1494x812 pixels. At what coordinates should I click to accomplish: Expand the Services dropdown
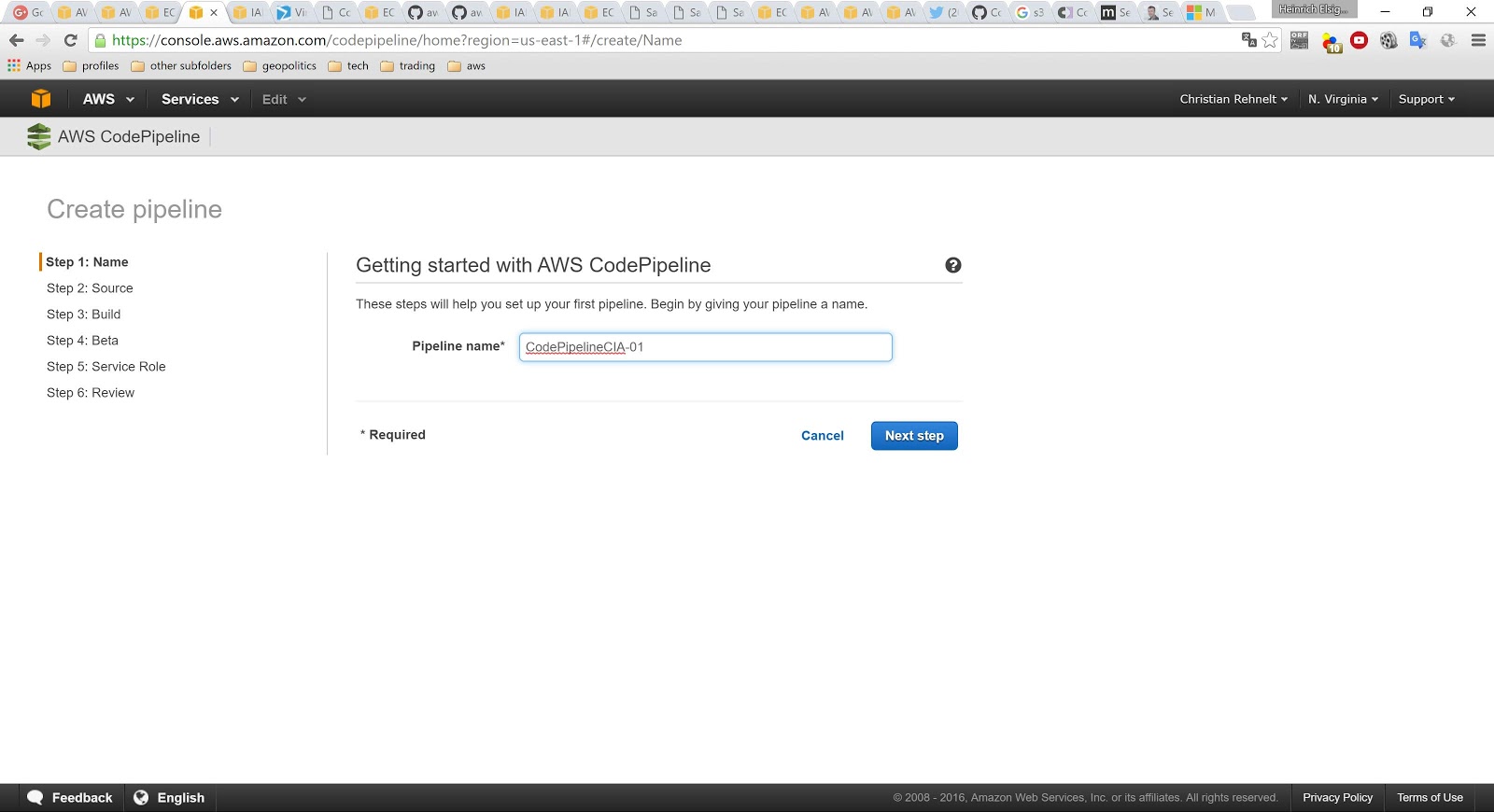(200, 99)
